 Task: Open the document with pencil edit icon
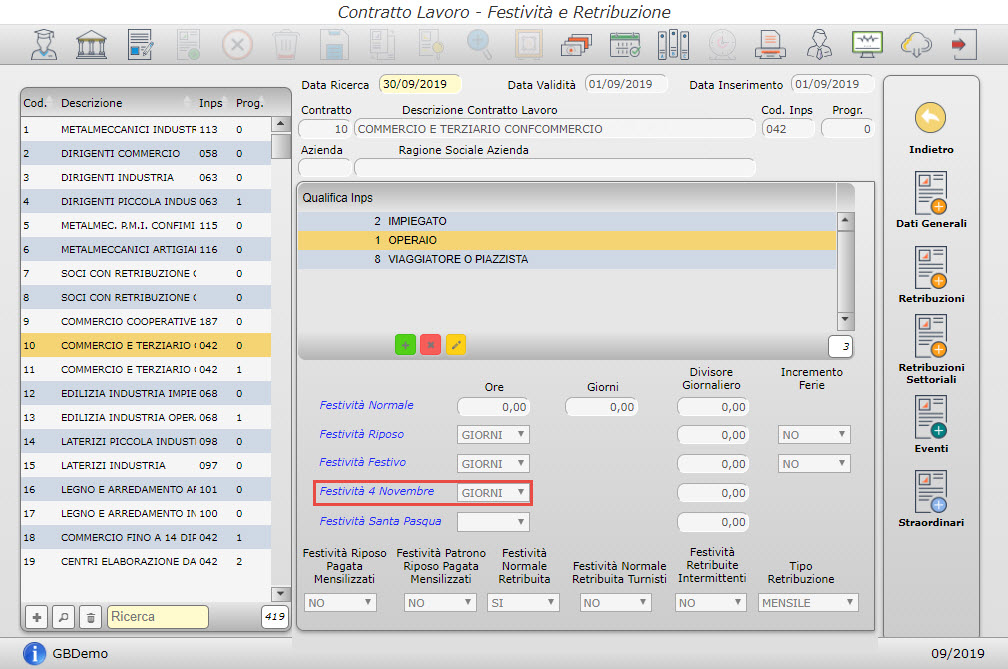pyautogui.click(x=140, y=45)
